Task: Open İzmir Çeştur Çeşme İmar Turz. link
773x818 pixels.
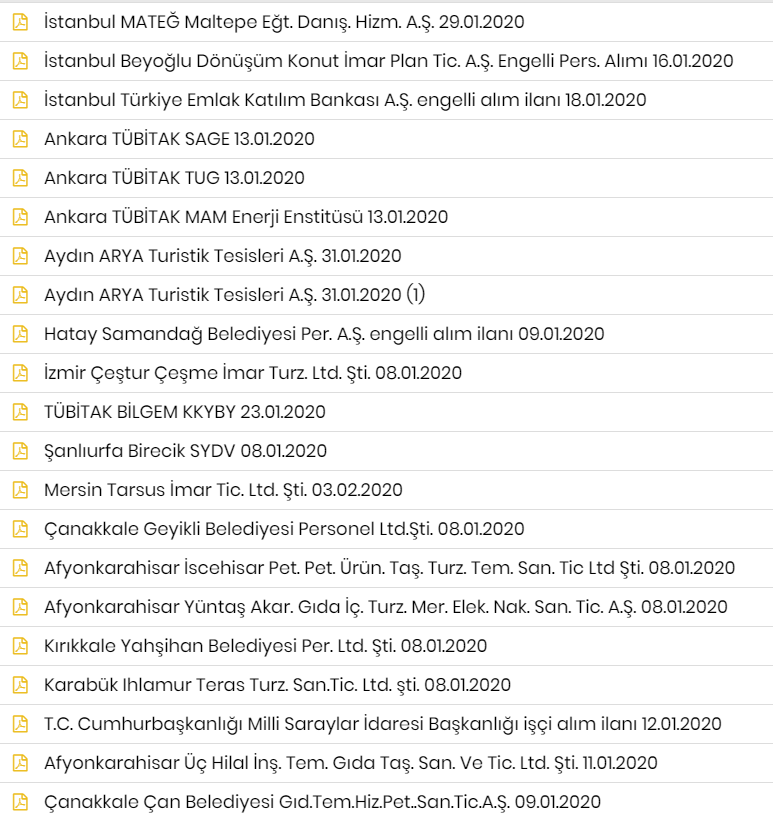Action: click(253, 374)
